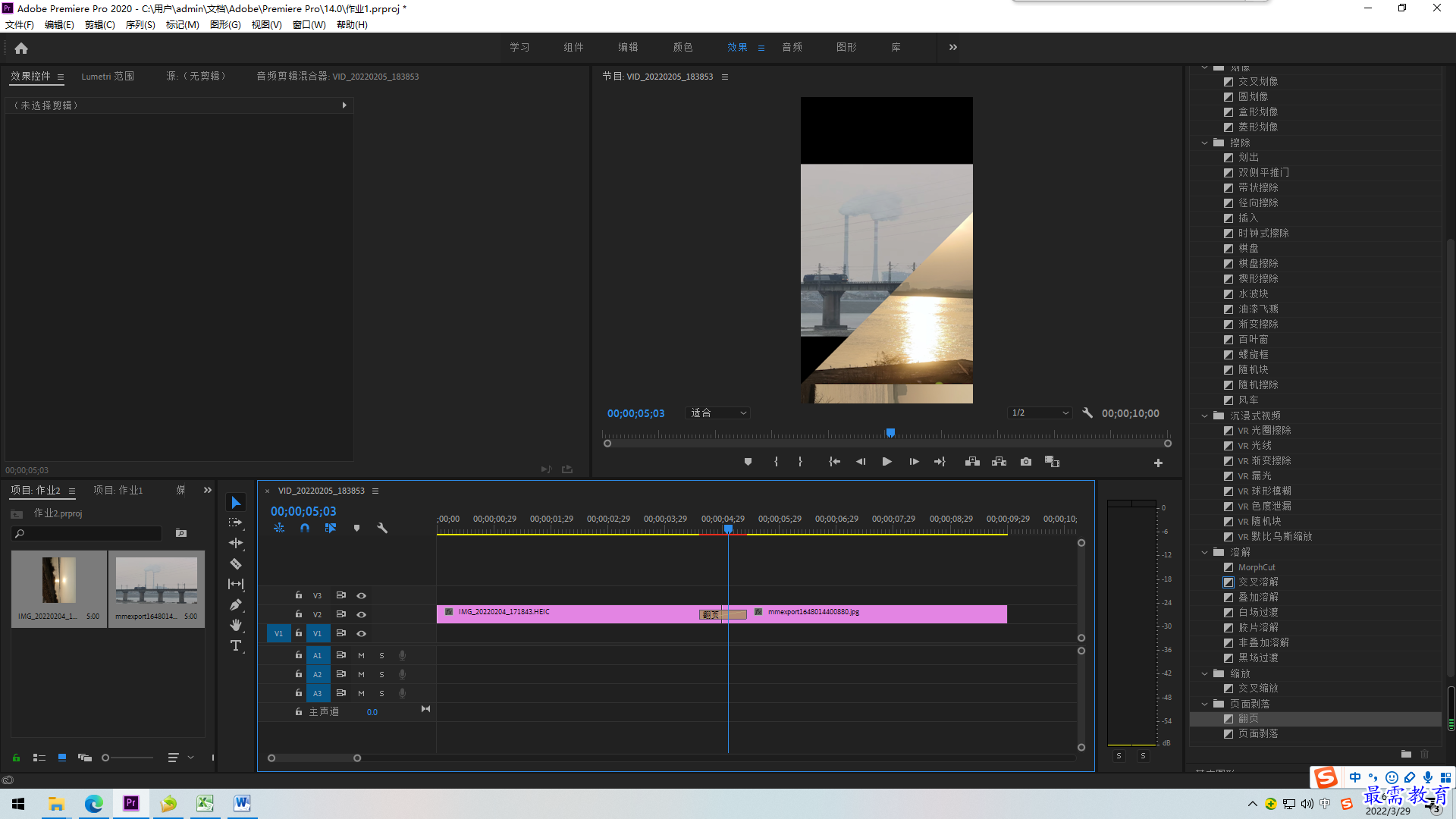Open the Comparison View button

(1052, 462)
